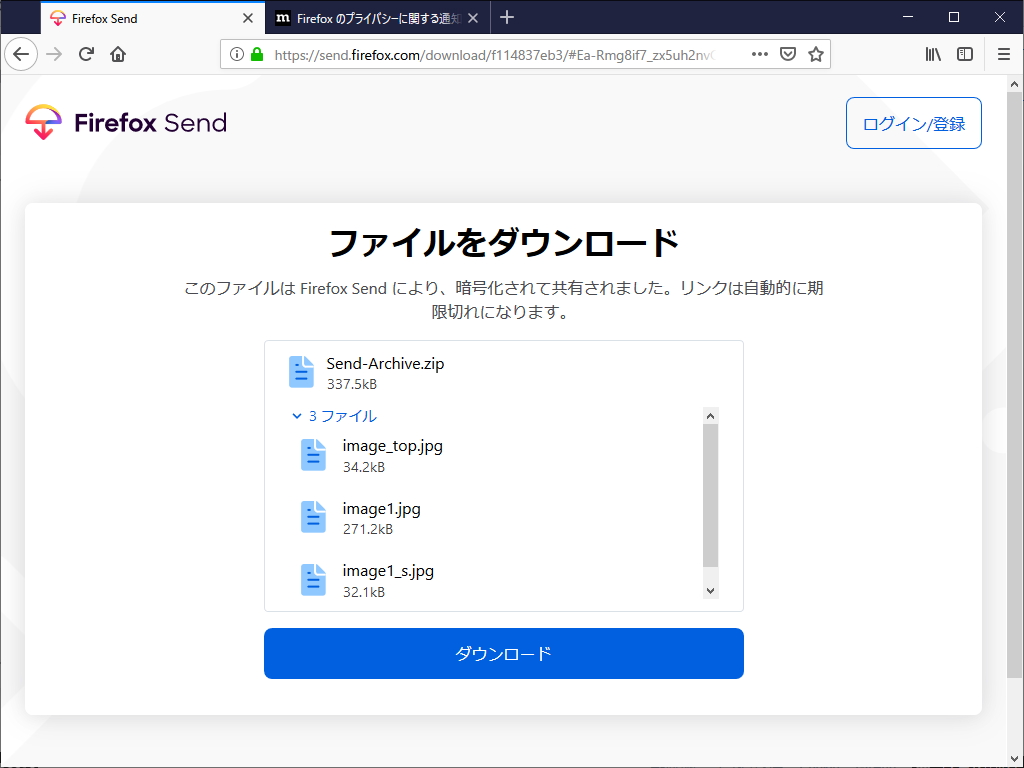This screenshot has width=1024, height=768.
Task: Click the Send-Archive.zip file icon
Action: click(x=301, y=371)
